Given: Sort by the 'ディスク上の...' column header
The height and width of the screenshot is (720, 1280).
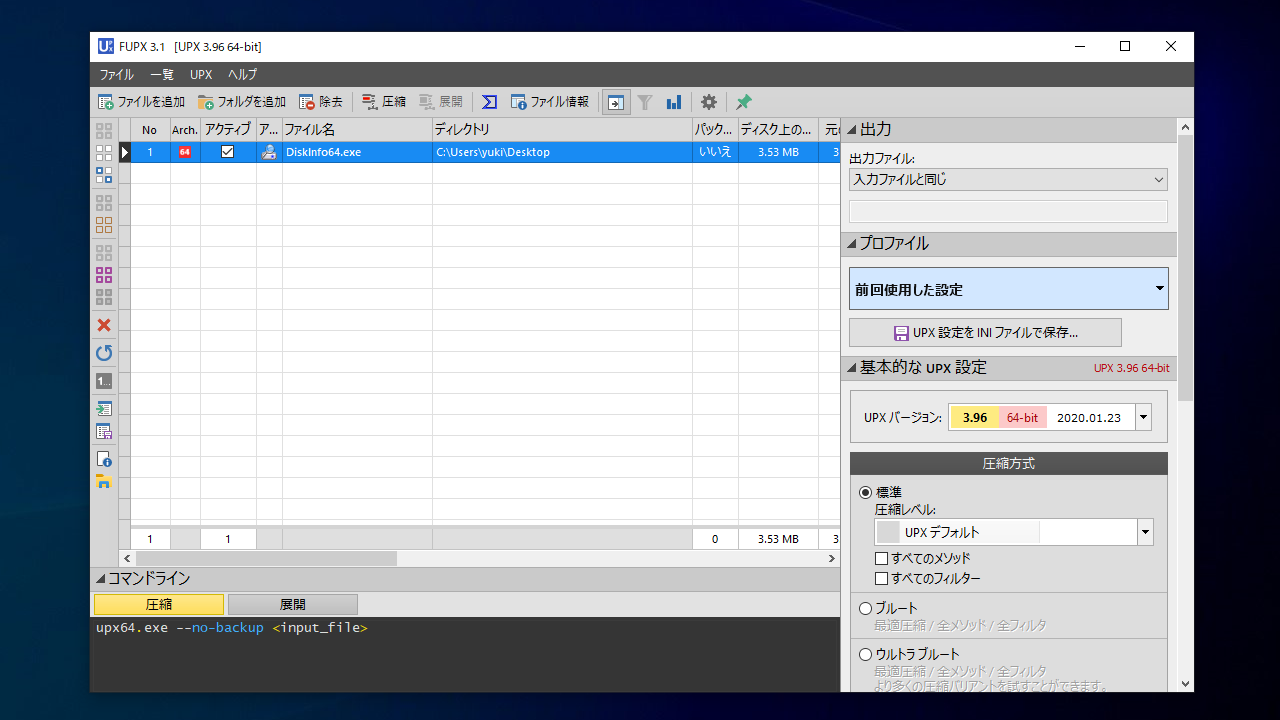Looking at the screenshot, I should pyautogui.click(x=778, y=130).
